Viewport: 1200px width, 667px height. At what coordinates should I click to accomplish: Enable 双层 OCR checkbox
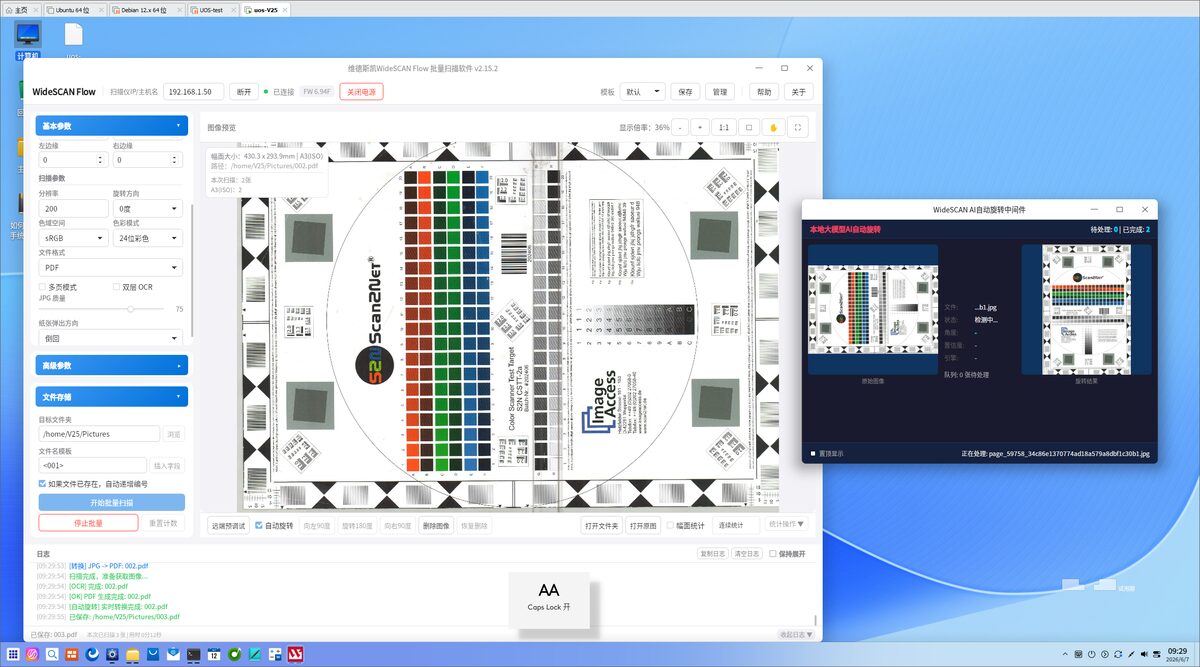116,287
